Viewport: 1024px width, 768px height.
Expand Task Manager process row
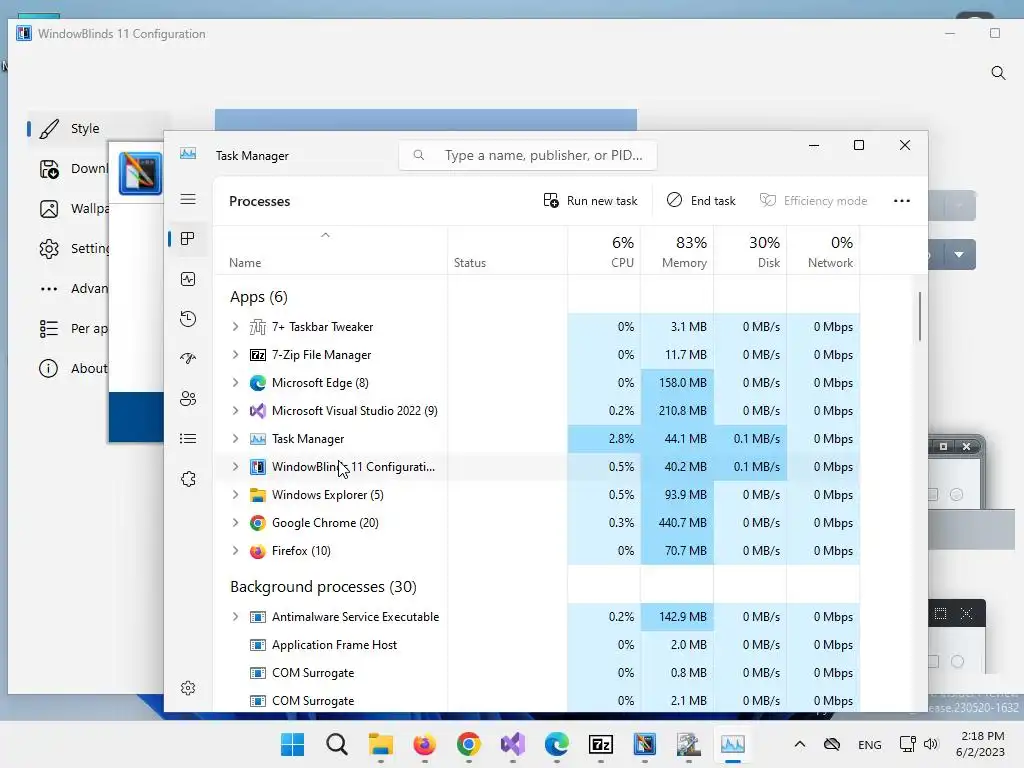(235, 439)
